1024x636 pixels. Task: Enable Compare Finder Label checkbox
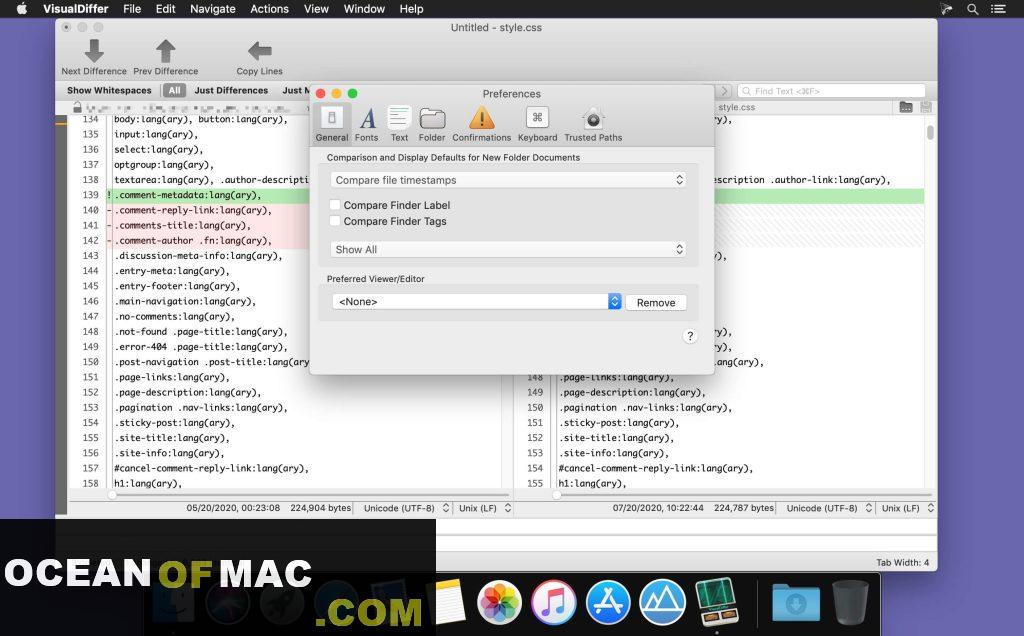(x=335, y=205)
